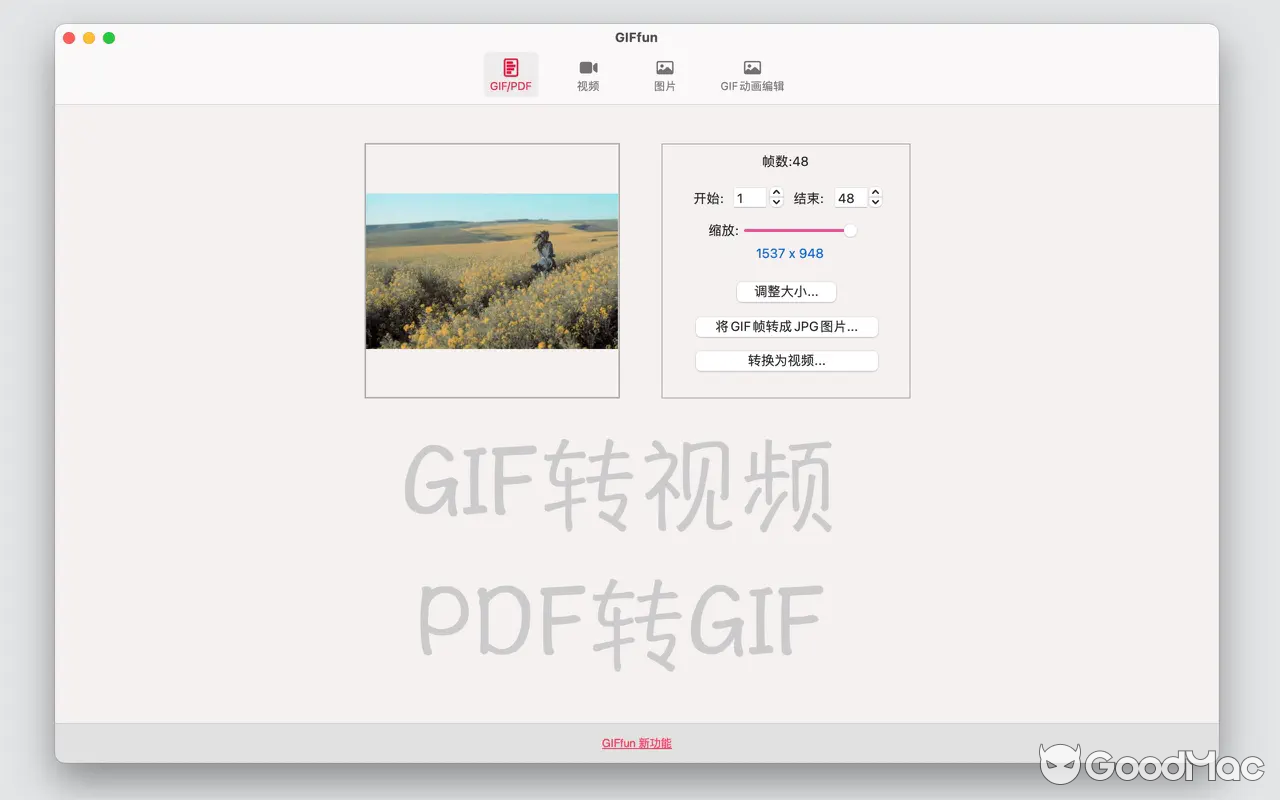The height and width of the screenshot is (800, 1280).
Task: Decrease 结束 value using its down stepper
Action: tap(875, 202)
